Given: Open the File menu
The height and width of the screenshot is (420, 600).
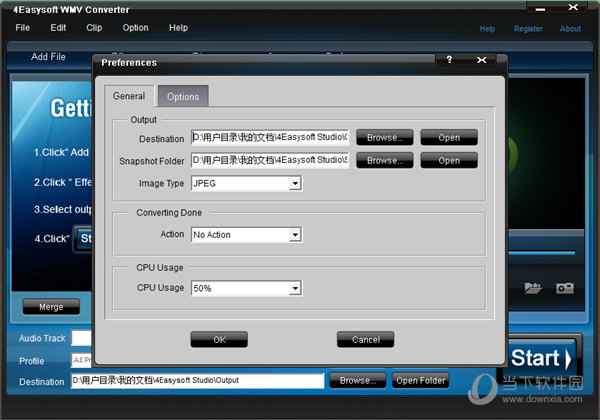Looking at the screenshot, I should click(x=23, y=28).
